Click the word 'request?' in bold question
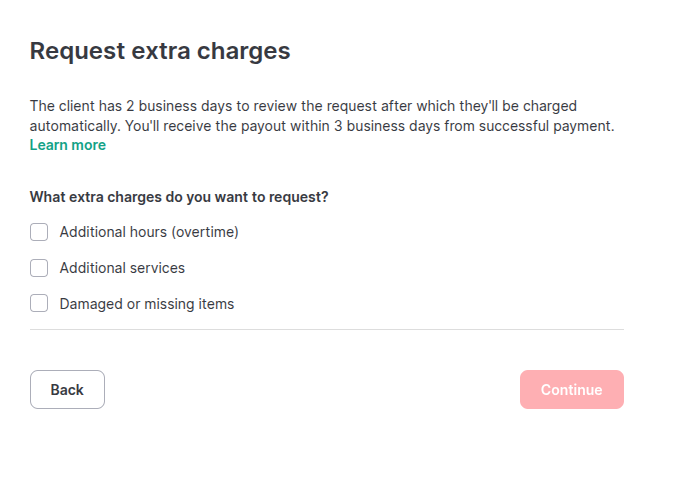This screenshot has height=481, width=673. pos(298,197)
